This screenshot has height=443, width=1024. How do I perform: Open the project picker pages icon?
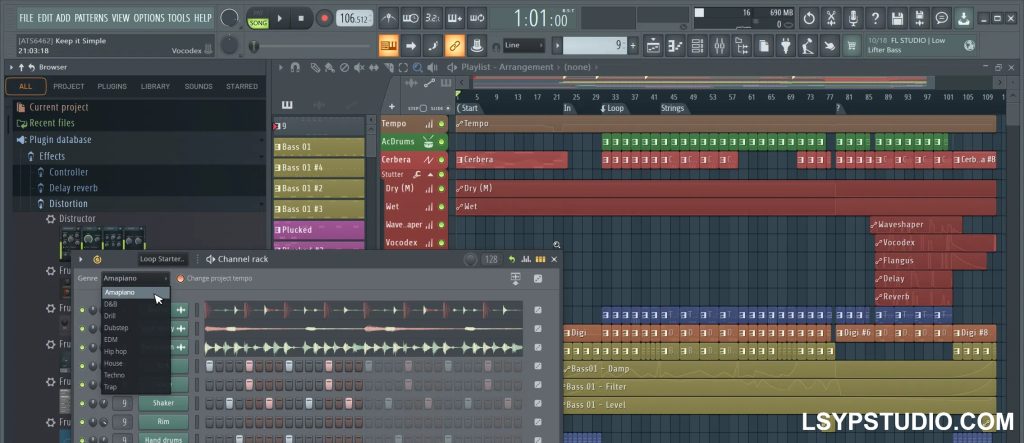tap(764, 46)
